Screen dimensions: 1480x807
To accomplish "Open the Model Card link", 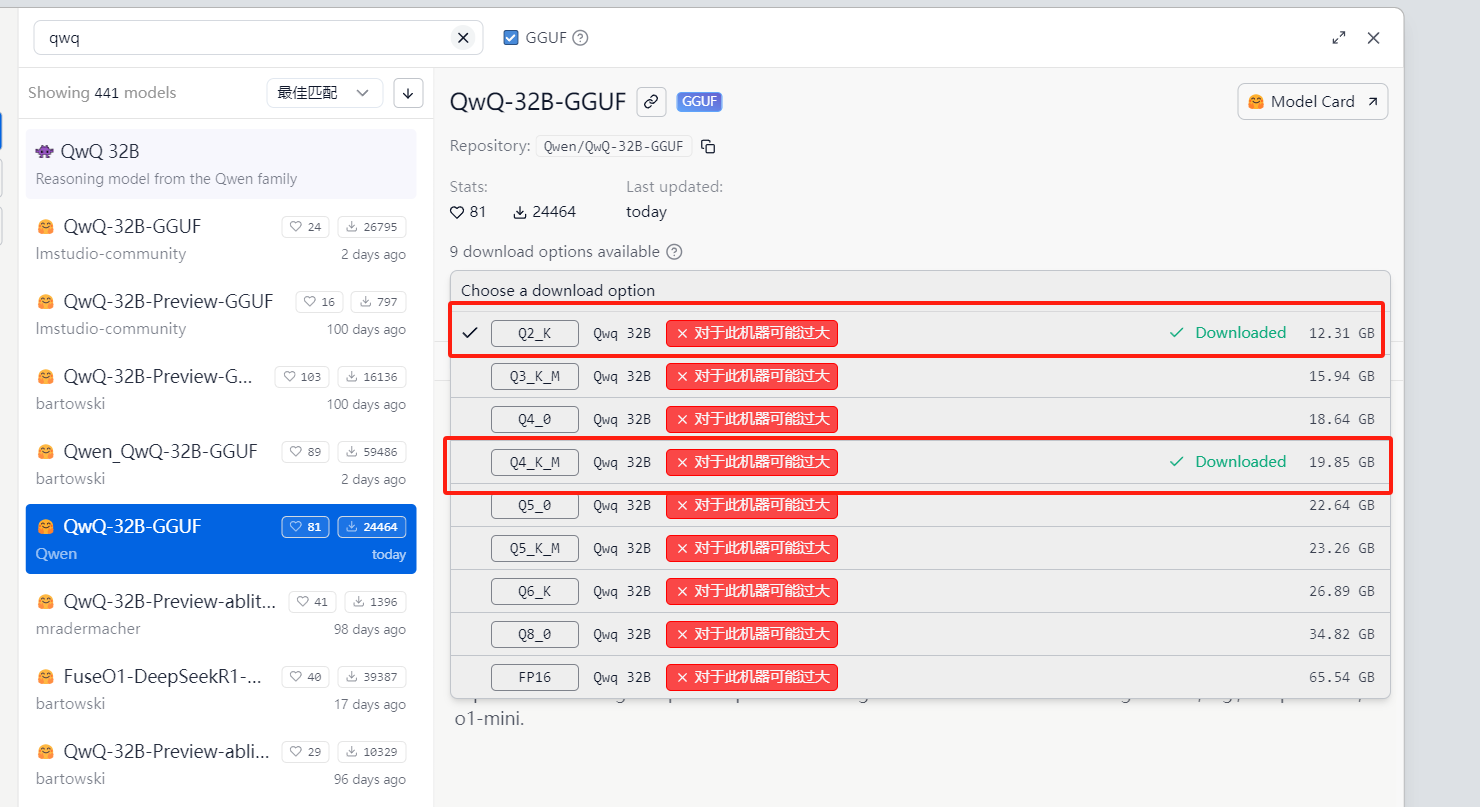I will coord(1312,101).
